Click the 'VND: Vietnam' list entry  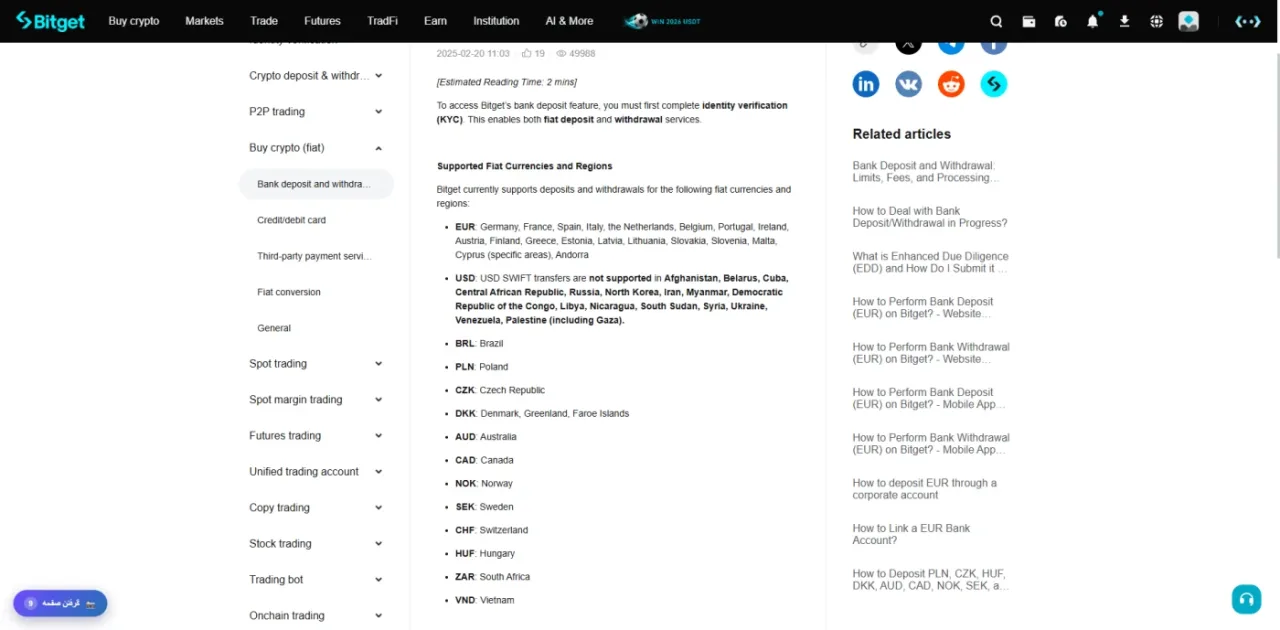[x=485, y=600]
